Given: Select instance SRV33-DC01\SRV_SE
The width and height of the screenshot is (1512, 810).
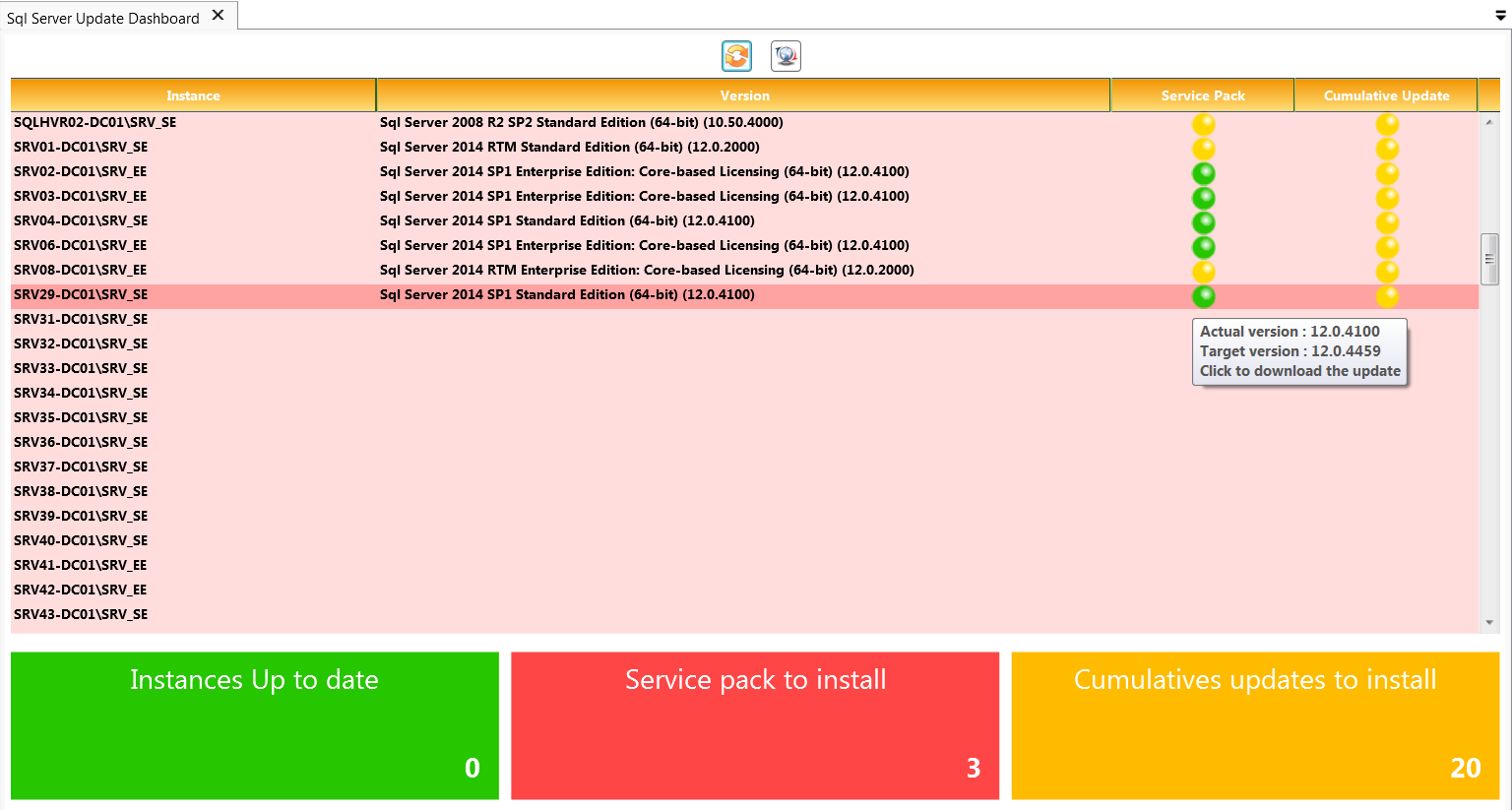Looking at the screenshot, I should click(81, 368).
